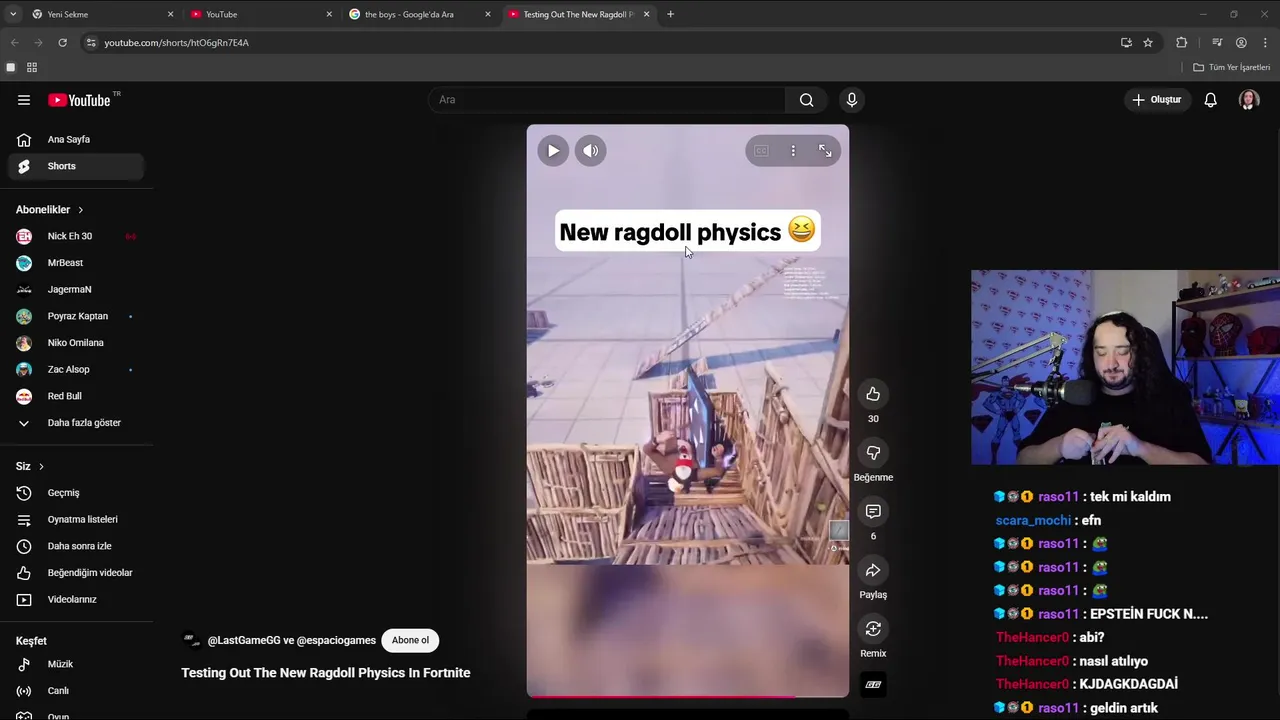
Task: Expand the Abonelikler section
Action: [50, 210]
